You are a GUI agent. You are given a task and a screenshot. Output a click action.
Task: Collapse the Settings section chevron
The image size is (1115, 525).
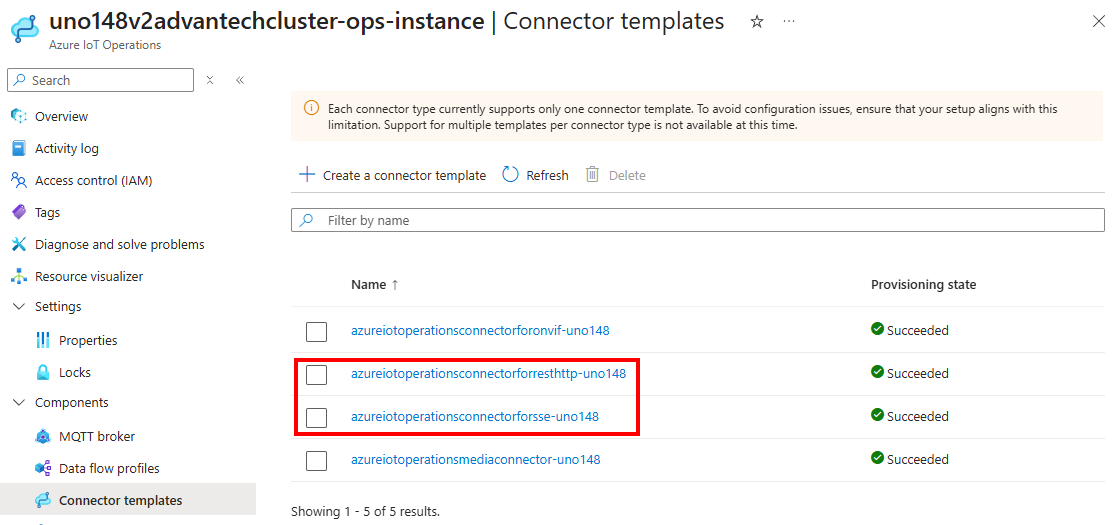18,307
